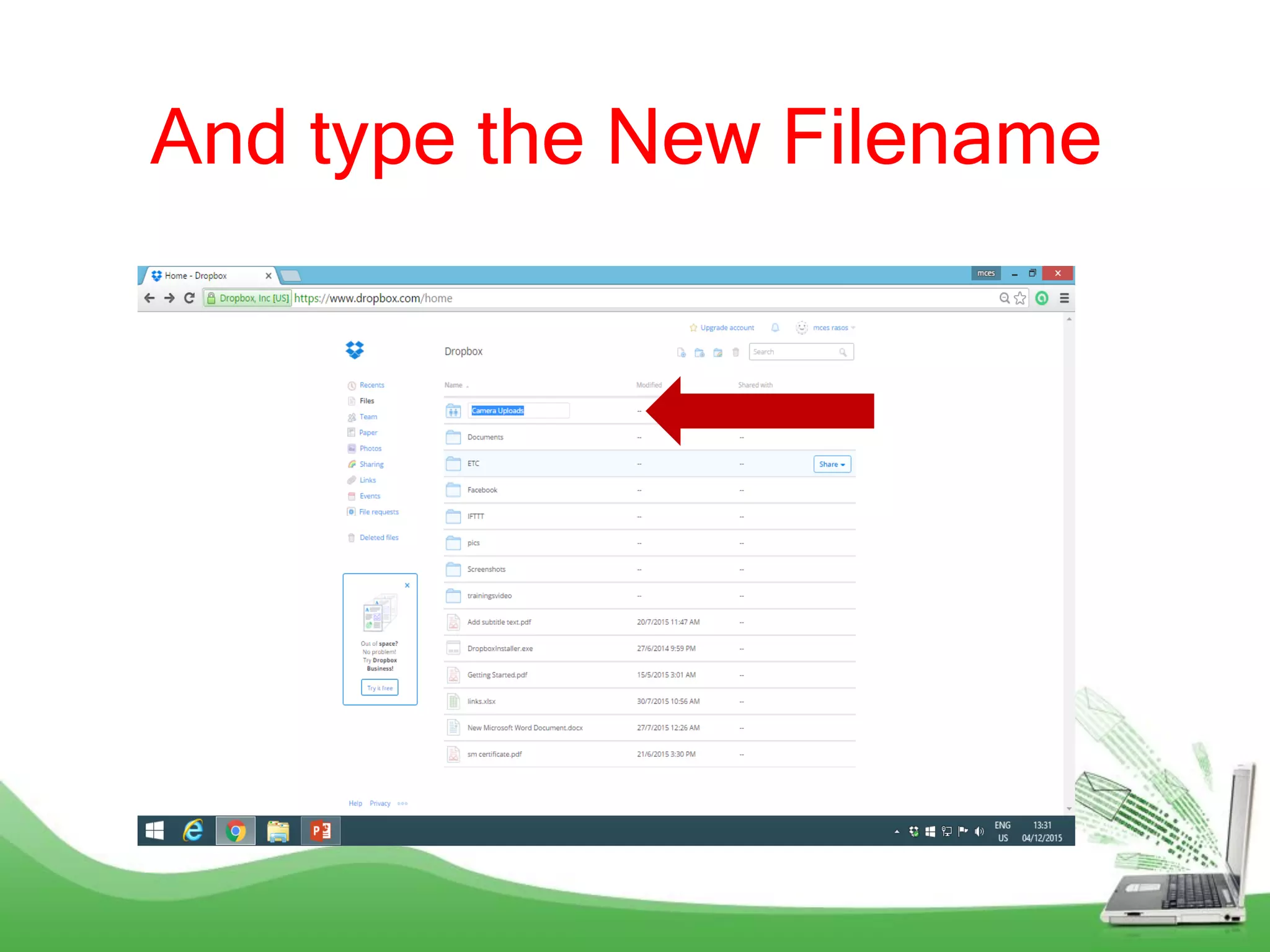Switch to PowerPoint in taskbar

321,831
